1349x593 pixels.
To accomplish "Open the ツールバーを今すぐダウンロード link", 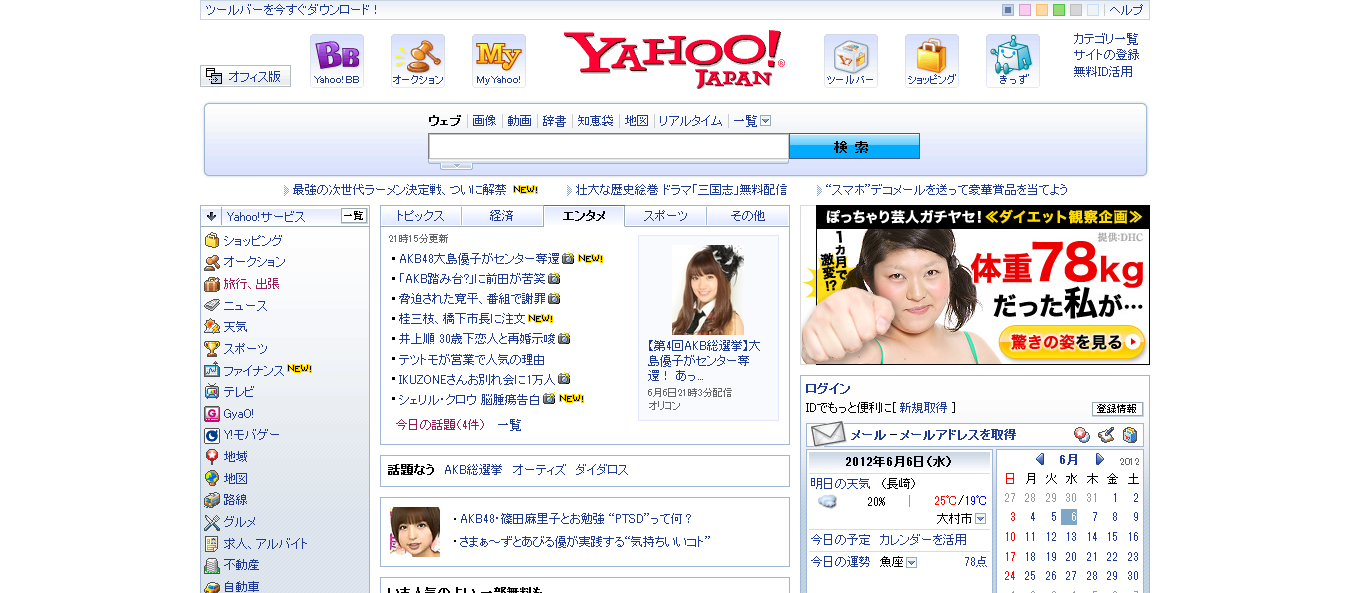I will click(292, 10).
